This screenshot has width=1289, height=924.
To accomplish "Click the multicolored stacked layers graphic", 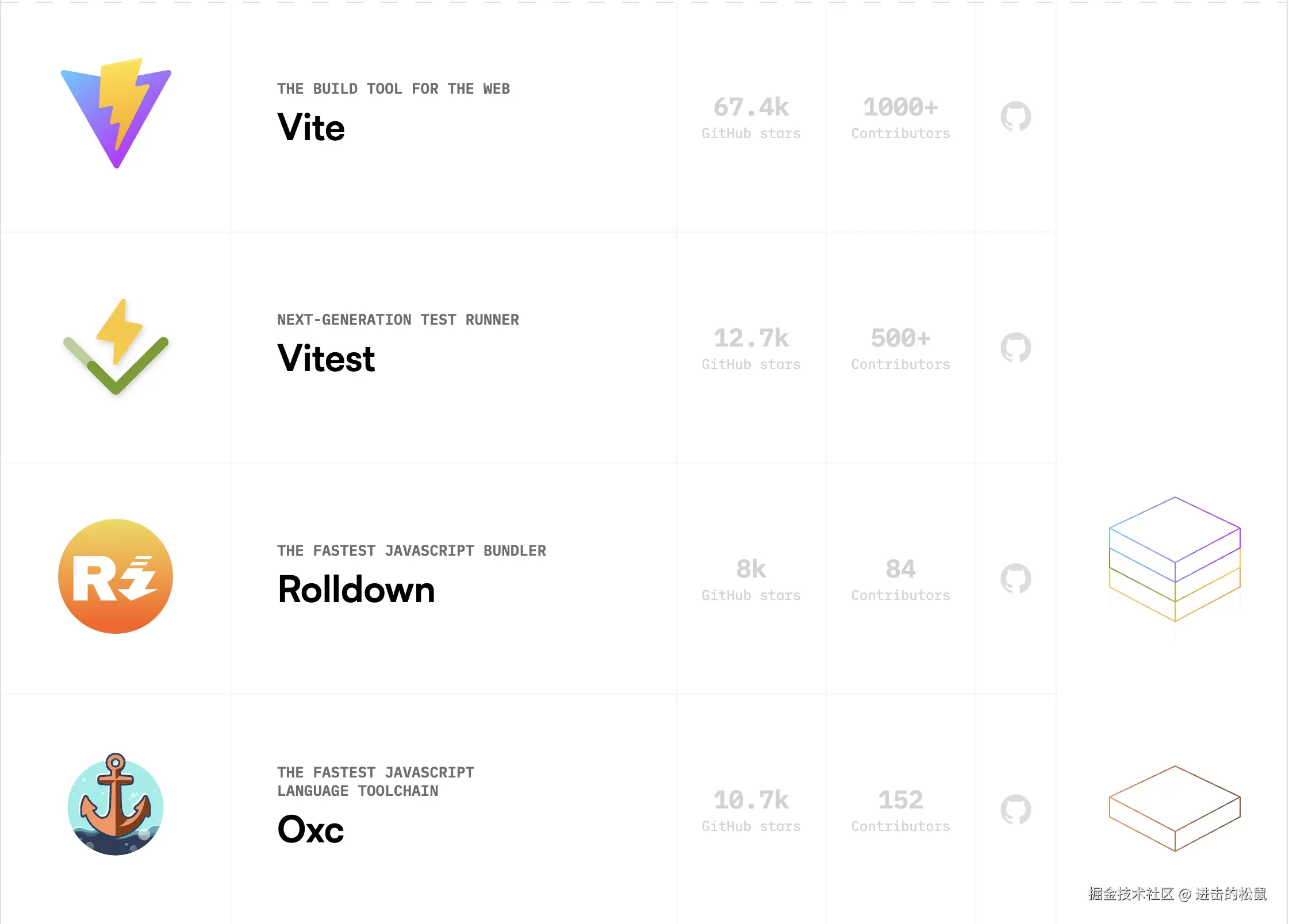I will [x=1175, y=559].
